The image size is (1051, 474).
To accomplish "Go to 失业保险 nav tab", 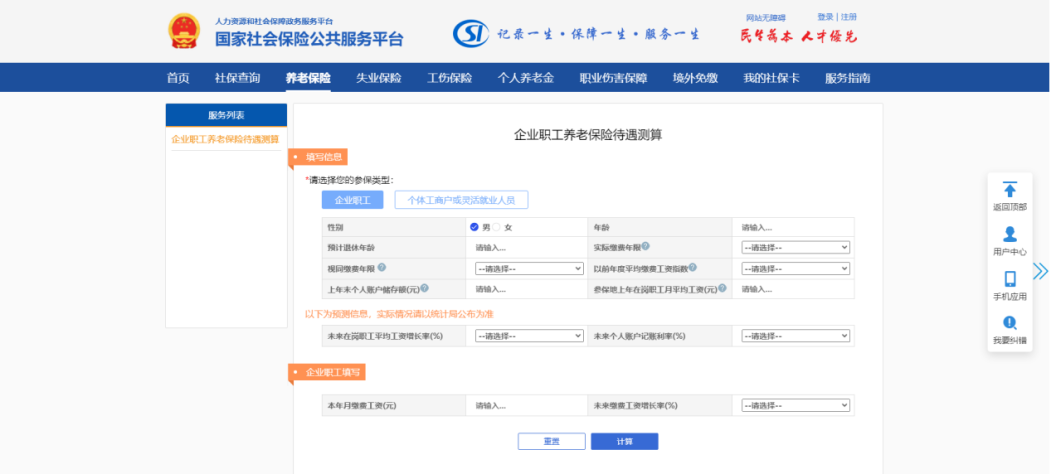I will (378, 78).
